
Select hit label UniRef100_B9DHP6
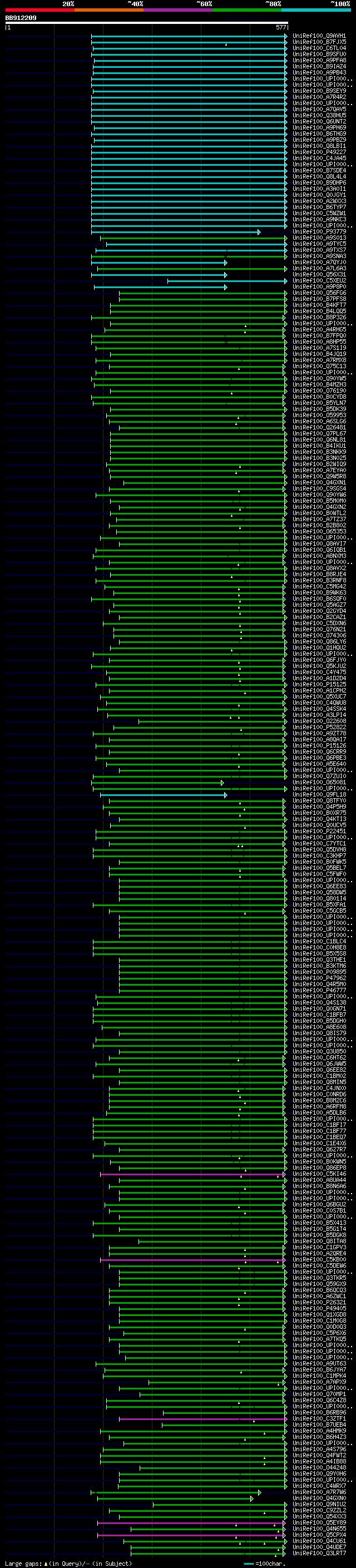(319, 182)
